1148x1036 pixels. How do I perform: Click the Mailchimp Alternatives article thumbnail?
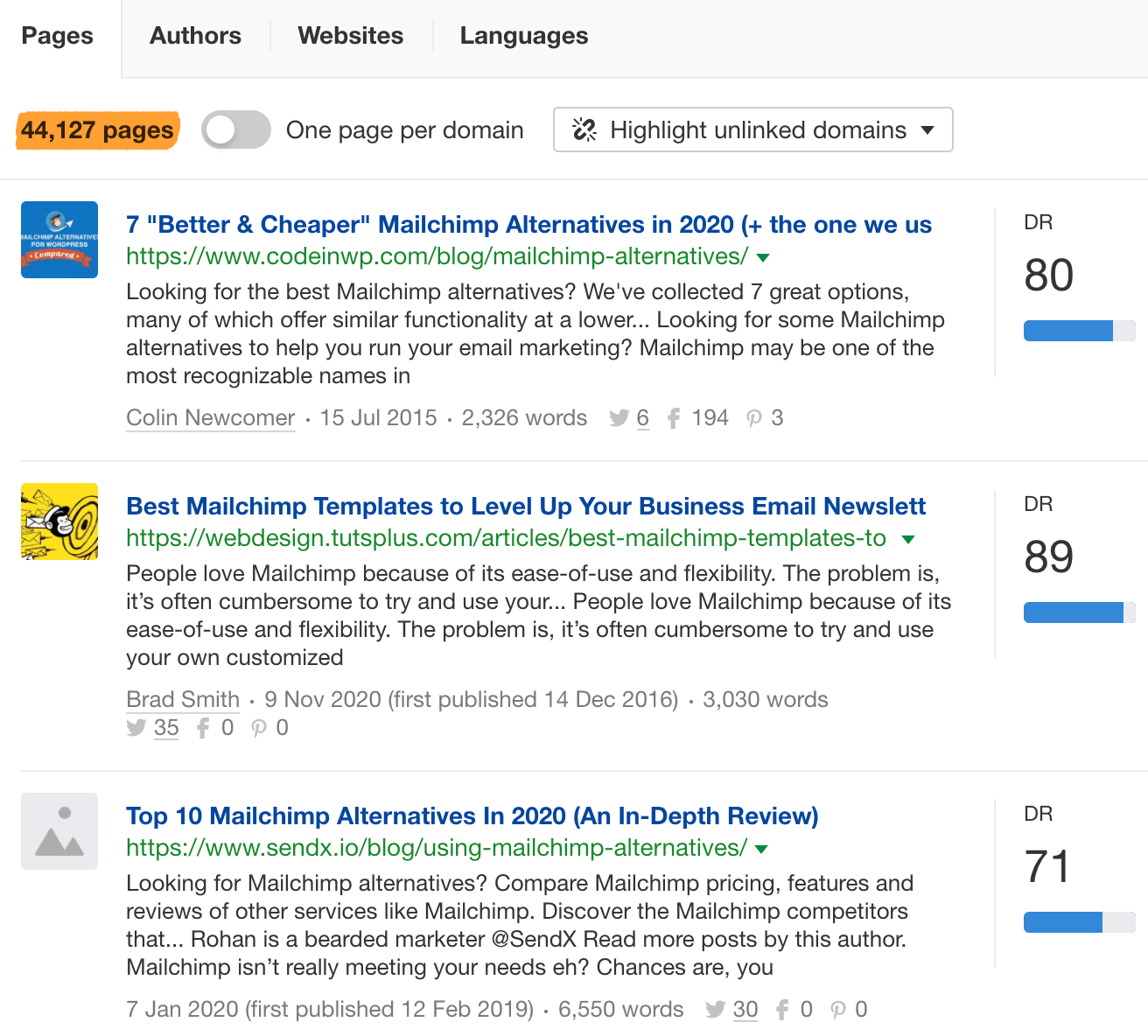point(59,240)
